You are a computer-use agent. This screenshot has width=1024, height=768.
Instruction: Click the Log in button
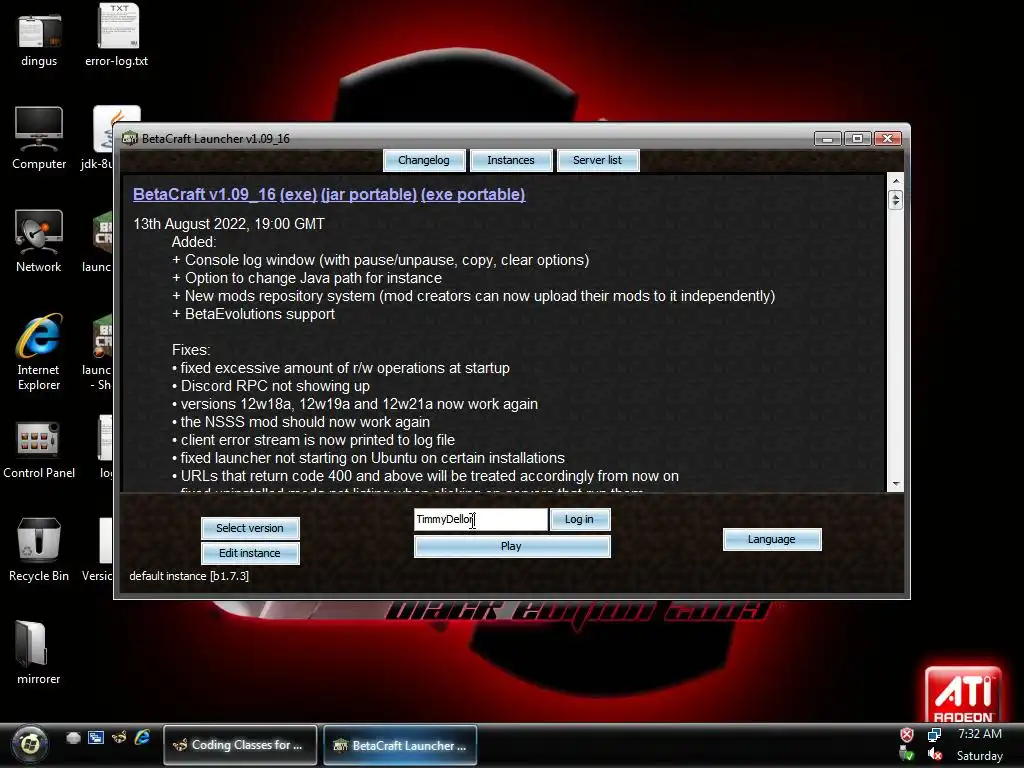coord(580,520)
